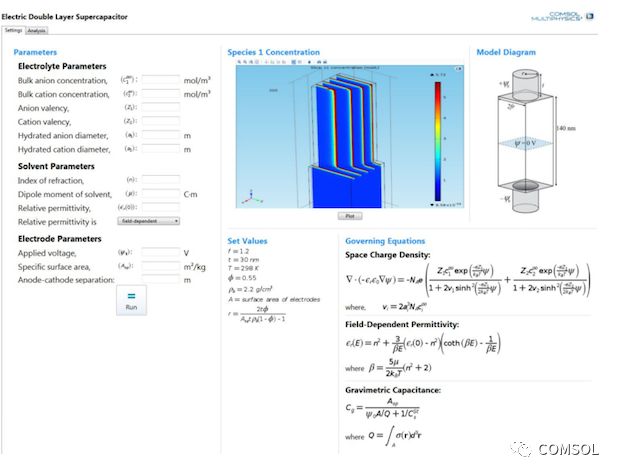Click the Specific surface area input field
The width and height of the screenshot is (618, 474).
pyautogui.click(x=161, y=267)
